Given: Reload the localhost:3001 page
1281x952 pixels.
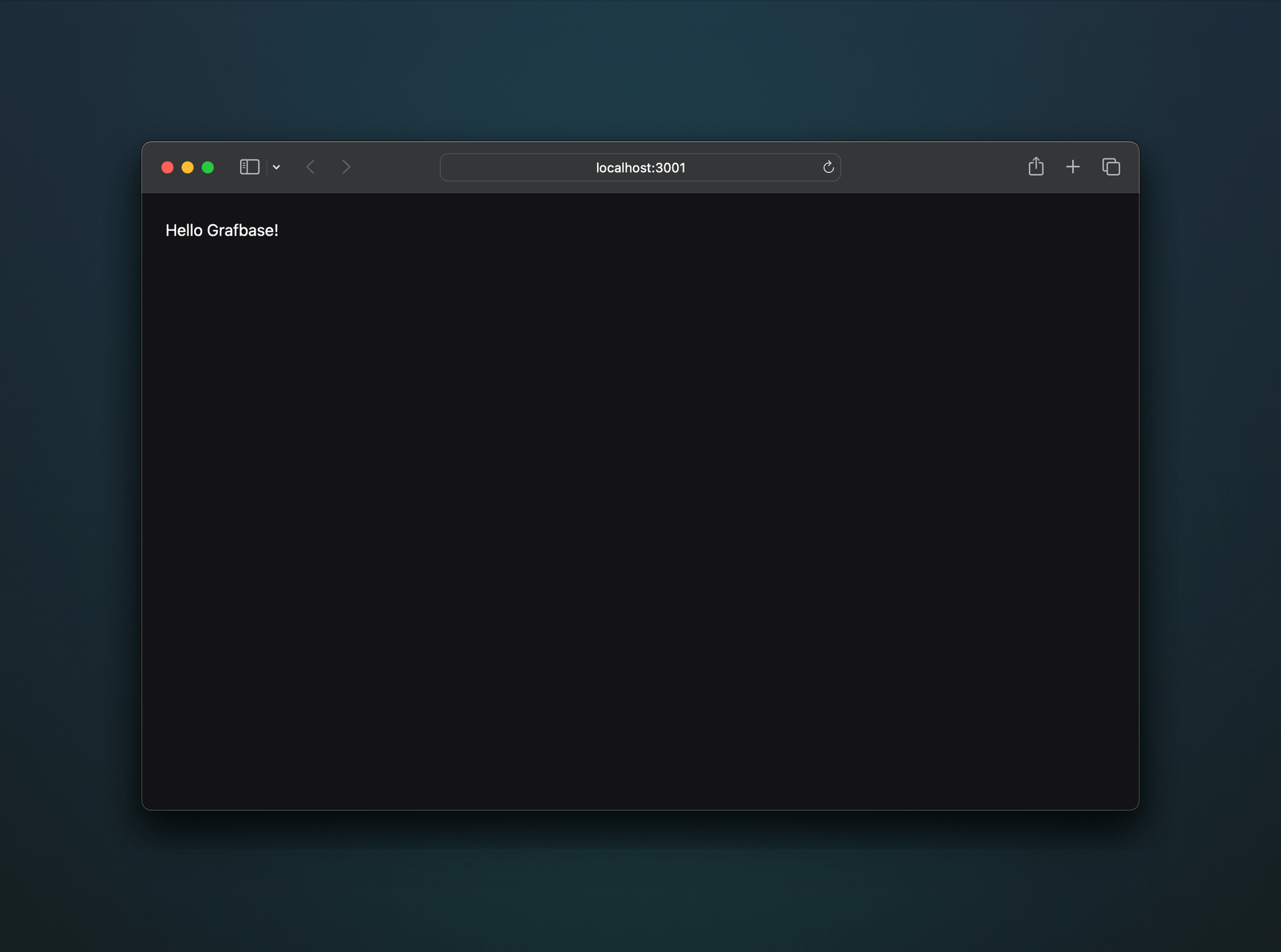Looking at the screenshot, I should (x=828, y=167).
